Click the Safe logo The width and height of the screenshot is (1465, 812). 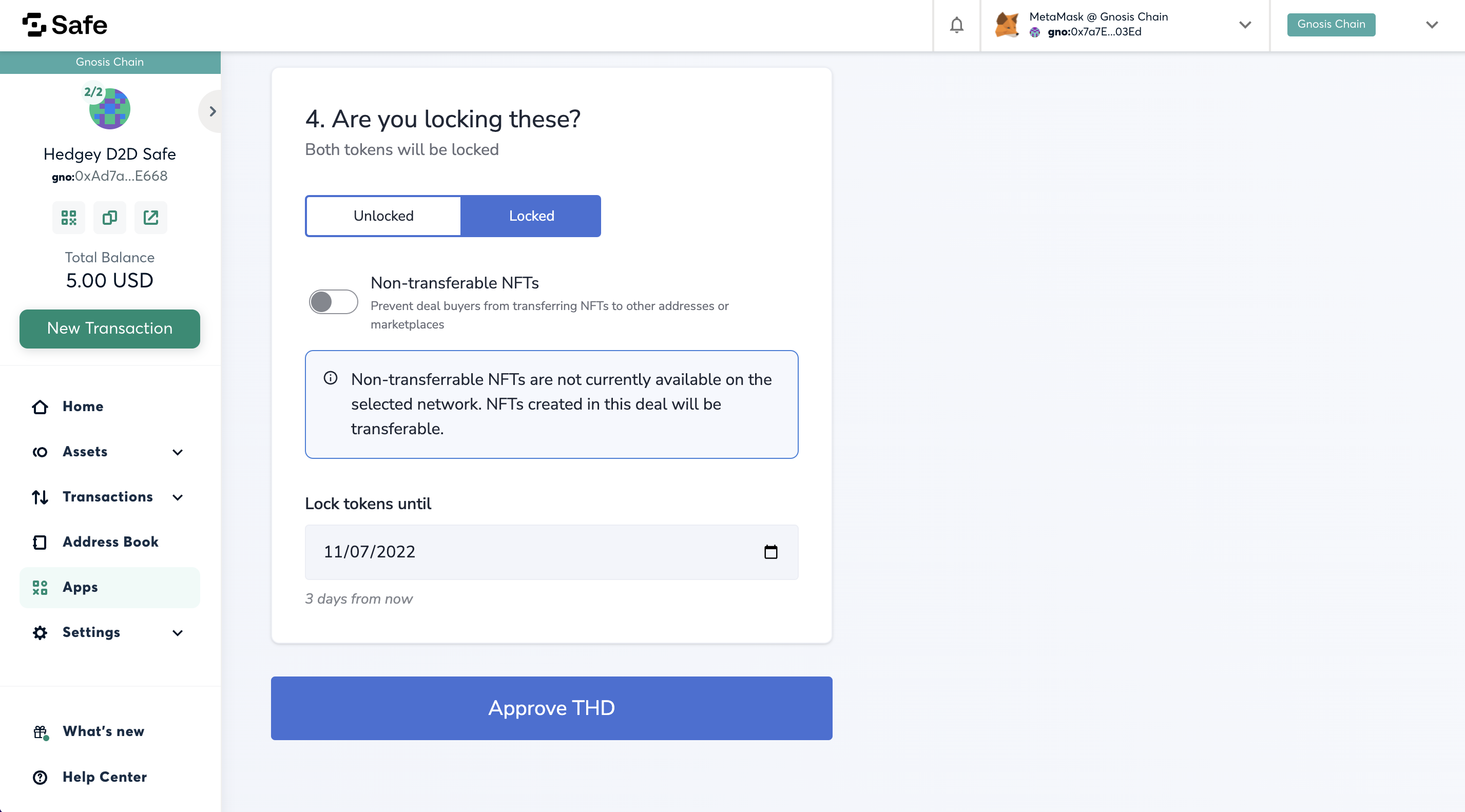pyautogui.click(x=65, y=25)
